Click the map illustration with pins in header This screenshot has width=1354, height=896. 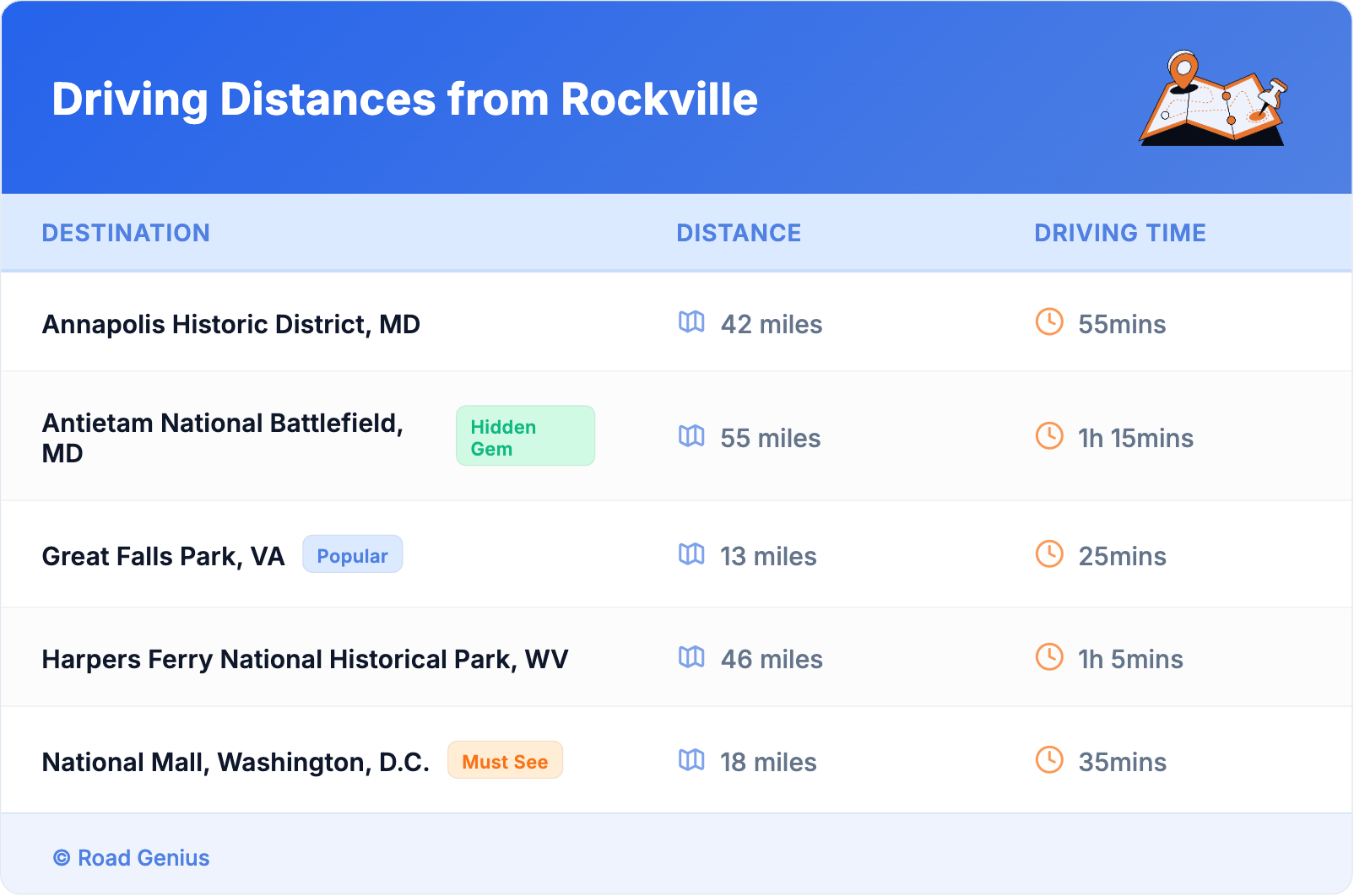[1213, 99]
